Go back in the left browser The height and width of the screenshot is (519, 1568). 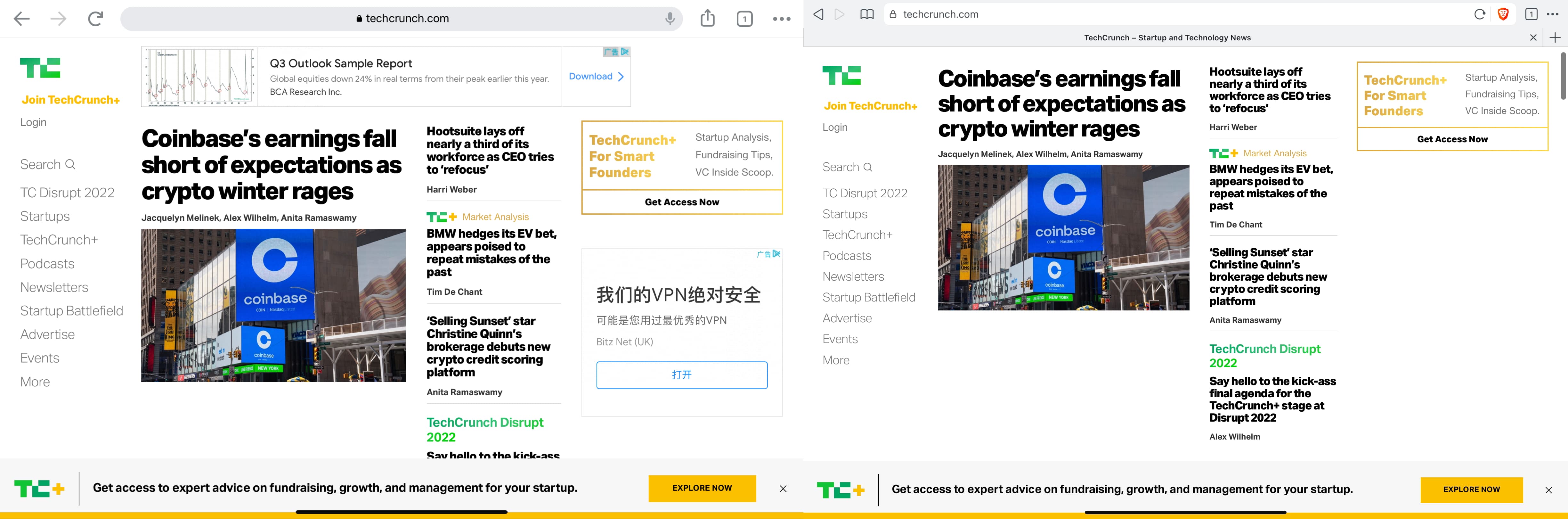[x=22, y=19]
